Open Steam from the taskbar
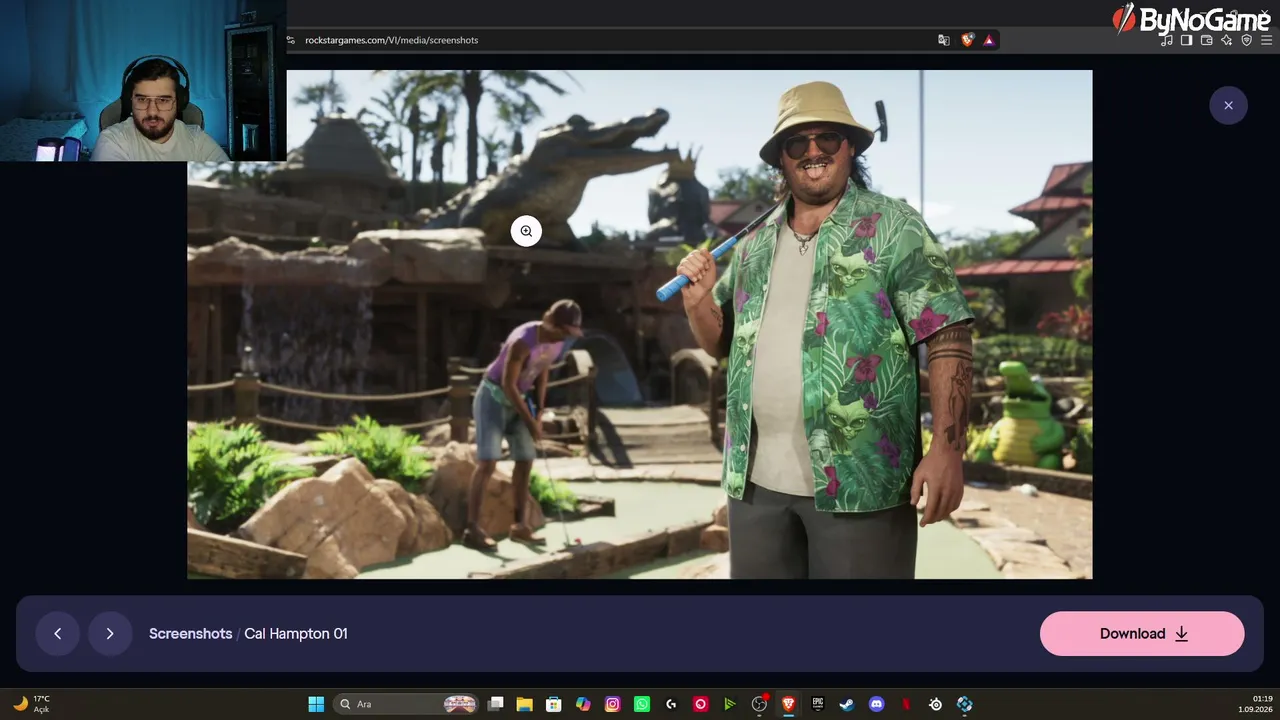 point(847,704)
